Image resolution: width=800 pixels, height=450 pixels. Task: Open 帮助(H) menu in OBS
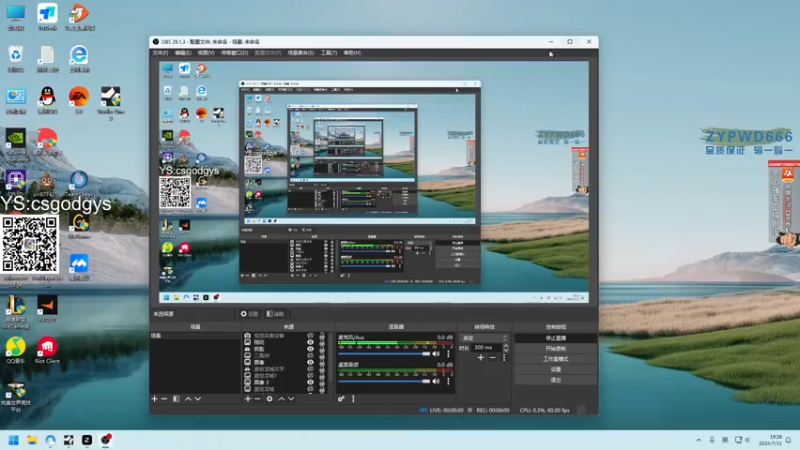(x=352, y=53)
